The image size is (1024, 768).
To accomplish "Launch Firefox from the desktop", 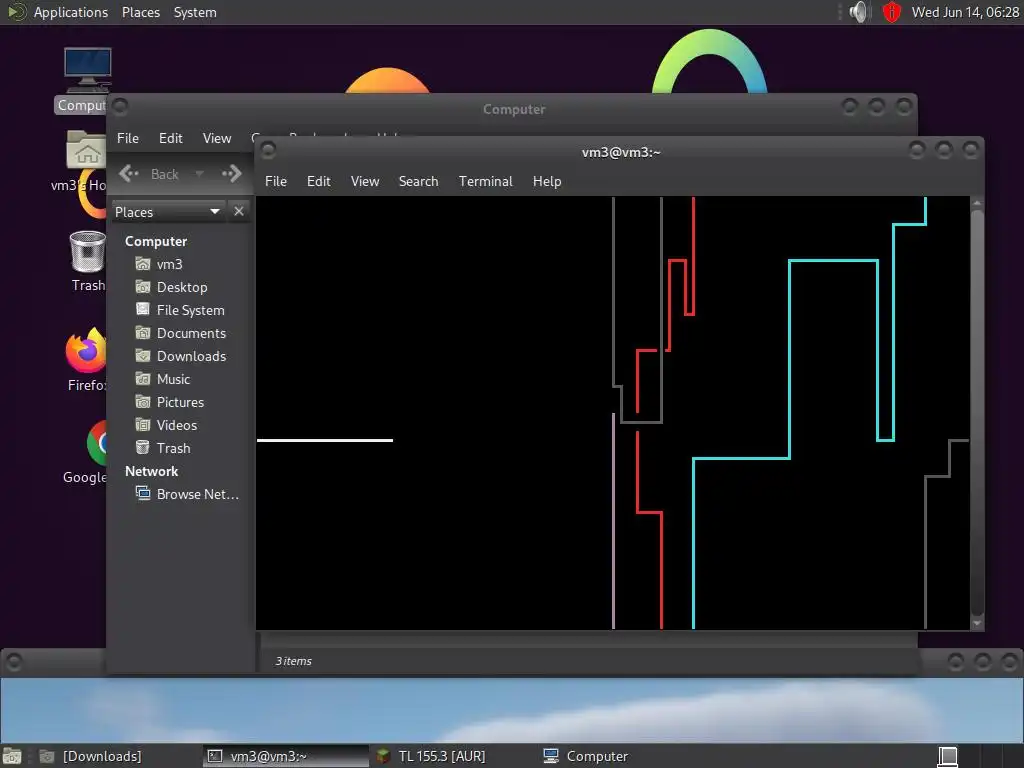I will click(86, 350).
